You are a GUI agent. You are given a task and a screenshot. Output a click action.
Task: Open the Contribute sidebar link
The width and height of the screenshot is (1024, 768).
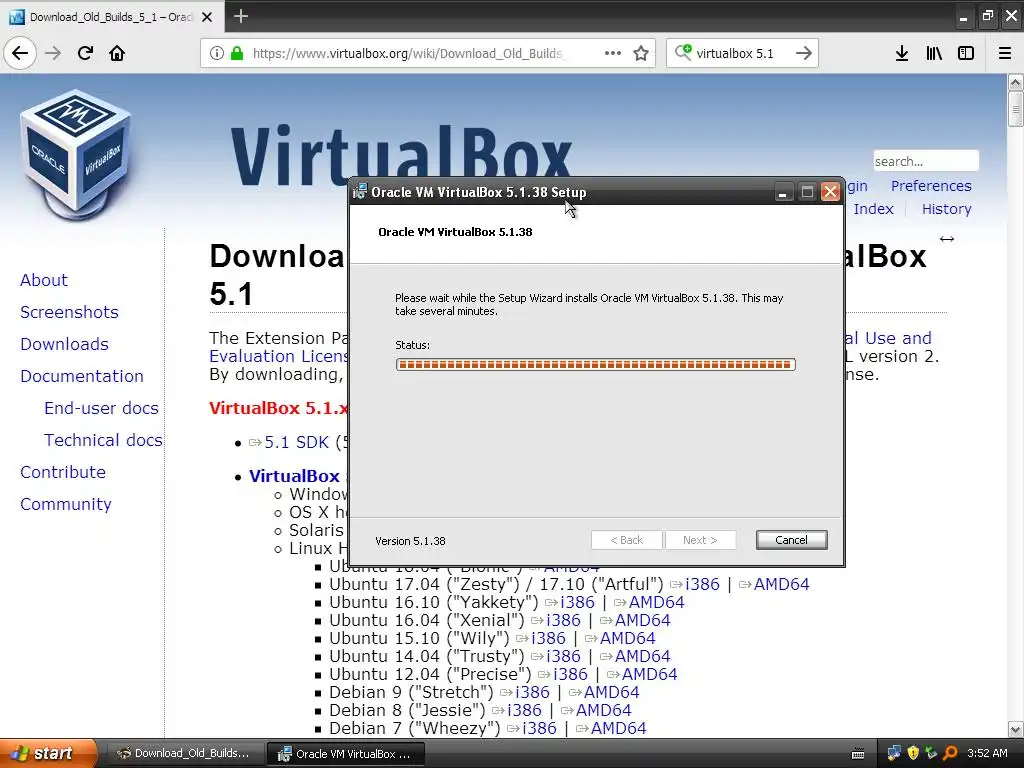tap(63, 472)
